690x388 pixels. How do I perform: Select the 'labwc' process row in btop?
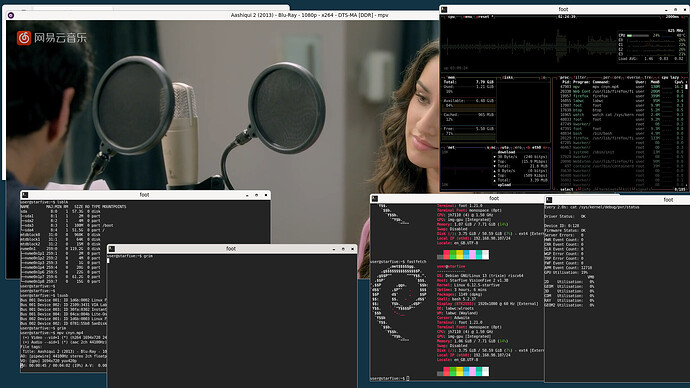621,101
